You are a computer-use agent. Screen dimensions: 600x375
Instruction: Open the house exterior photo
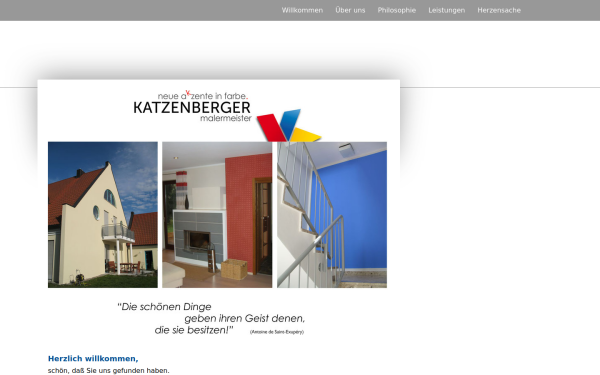[103, 215]
